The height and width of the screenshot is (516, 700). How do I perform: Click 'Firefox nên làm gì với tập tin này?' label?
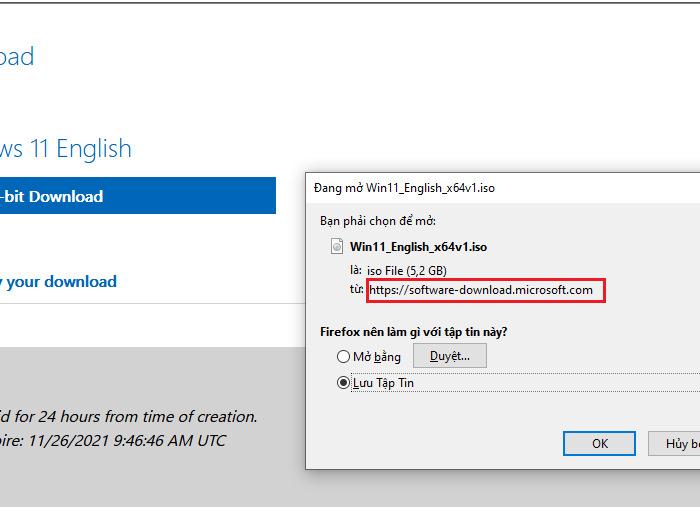click(420, 331)
